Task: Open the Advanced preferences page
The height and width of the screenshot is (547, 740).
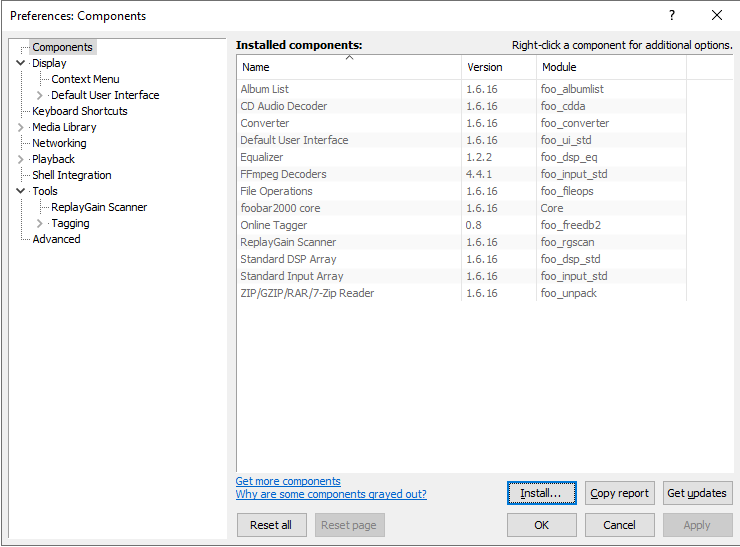Action: [x=56, y=239]
